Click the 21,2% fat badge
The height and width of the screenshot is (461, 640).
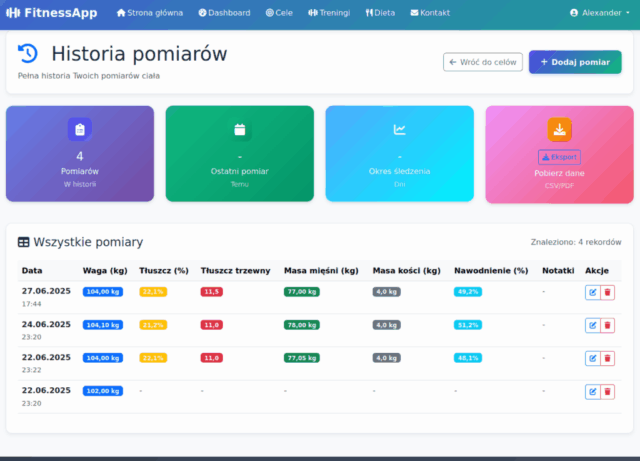pyautogui.click(x=153, y=325)
